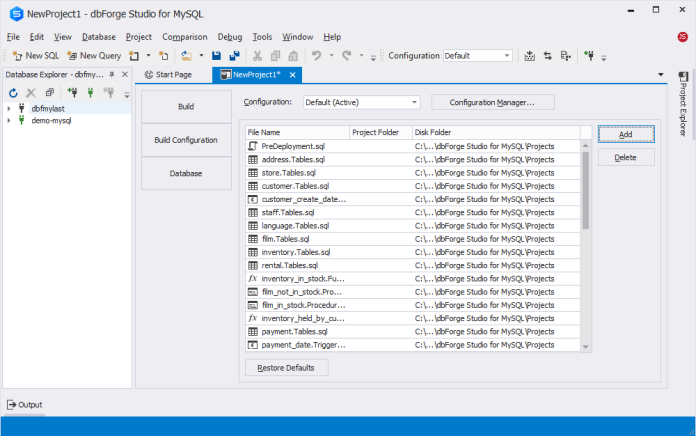
Task: Click the user account avatar icon
Action: pyautogui.click(x=683, y=37)
